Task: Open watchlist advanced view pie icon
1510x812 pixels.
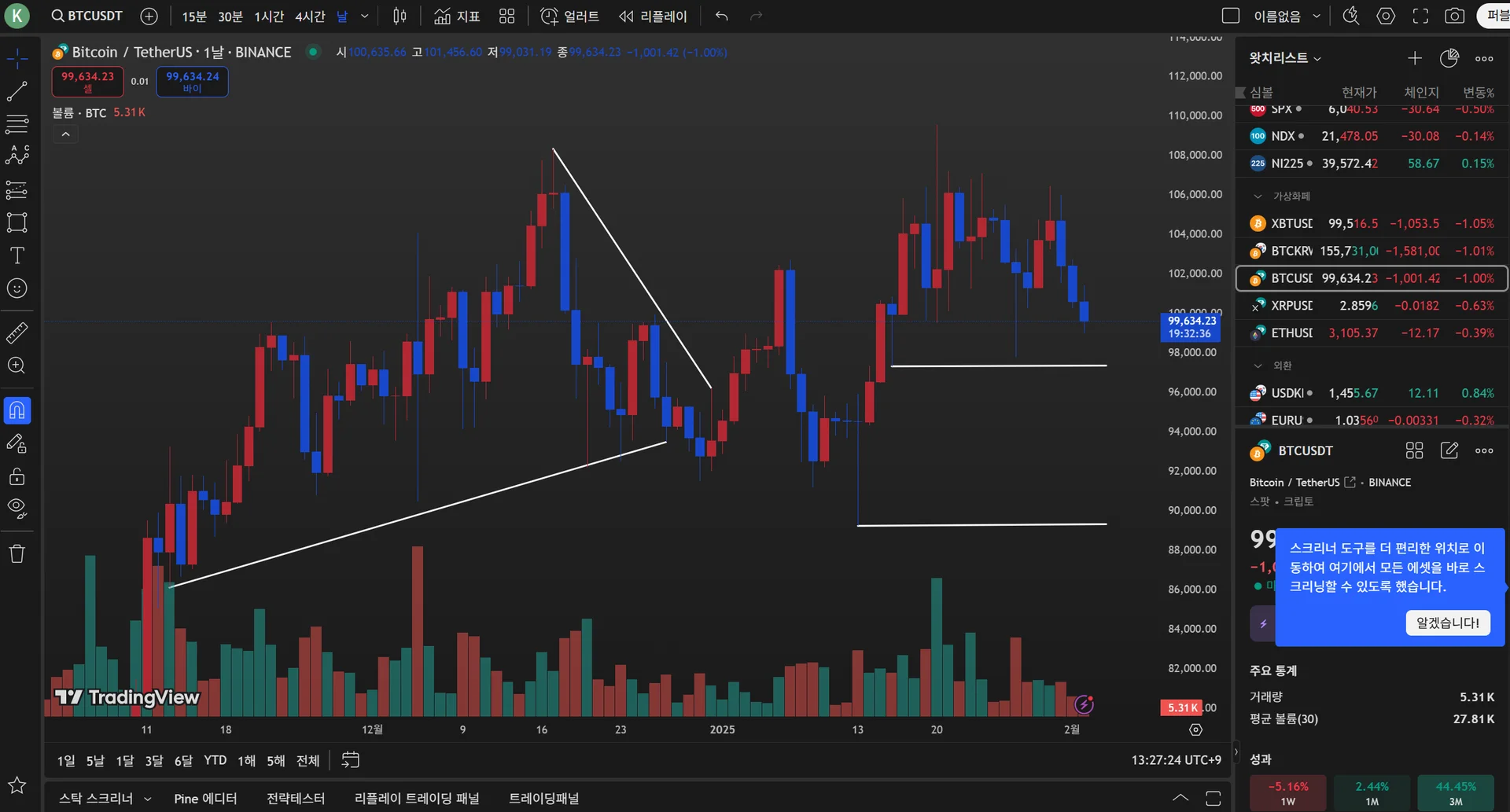Action: [1449, 58]
